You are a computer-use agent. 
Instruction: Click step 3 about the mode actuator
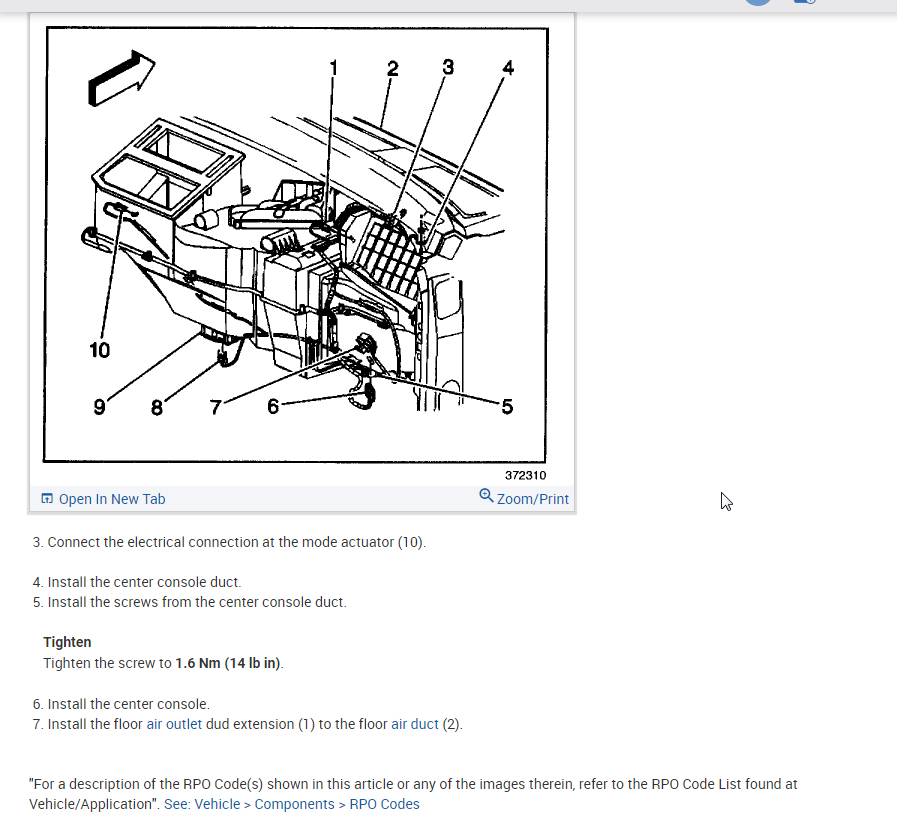tap(229, 542)
